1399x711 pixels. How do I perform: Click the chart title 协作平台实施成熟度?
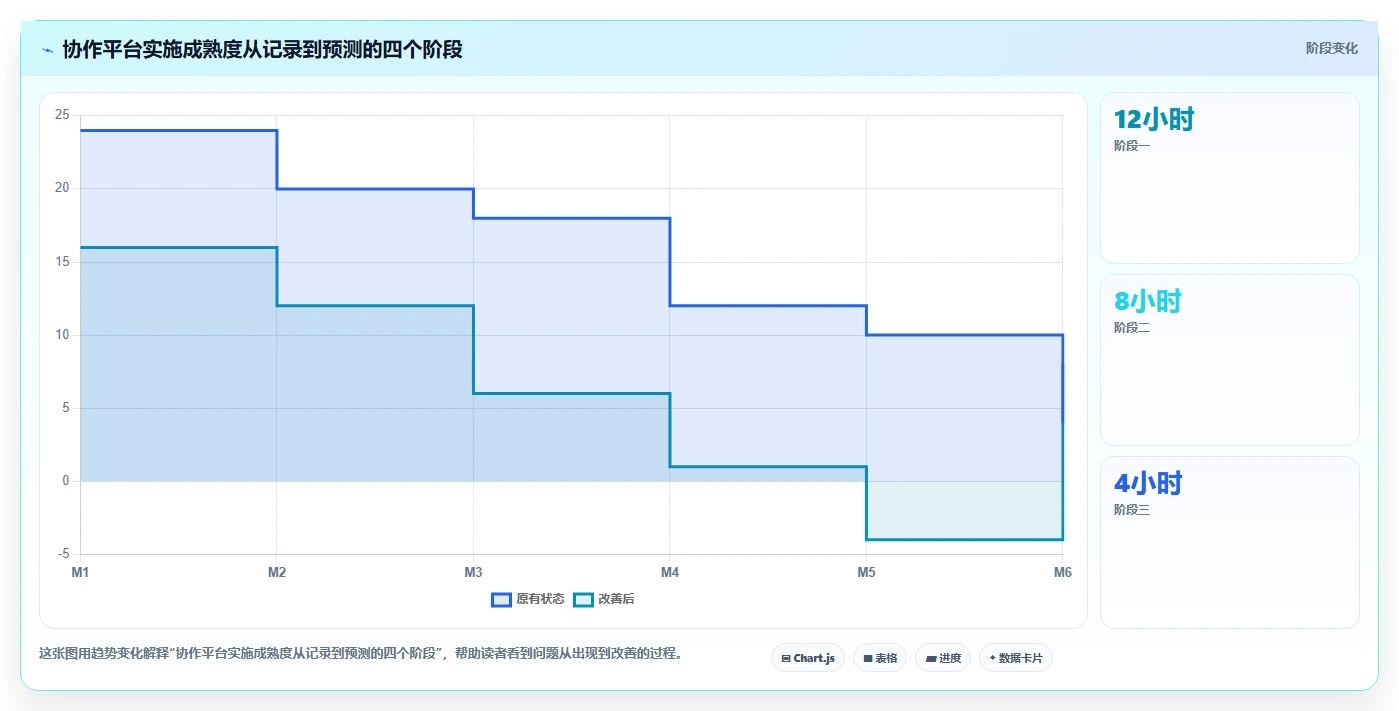[x=262, y=49]
